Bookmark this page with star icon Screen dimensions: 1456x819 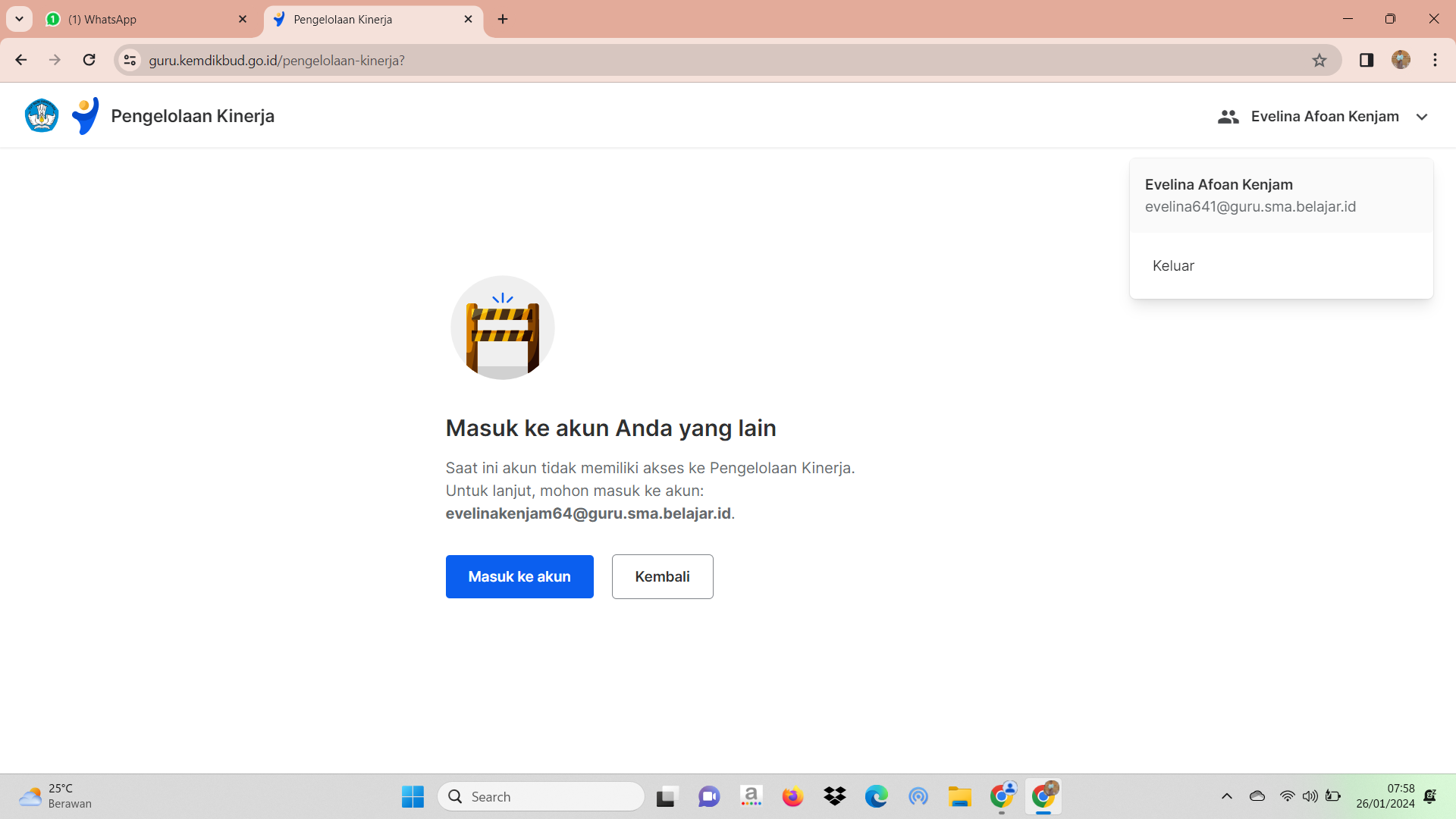[1319, 61]
